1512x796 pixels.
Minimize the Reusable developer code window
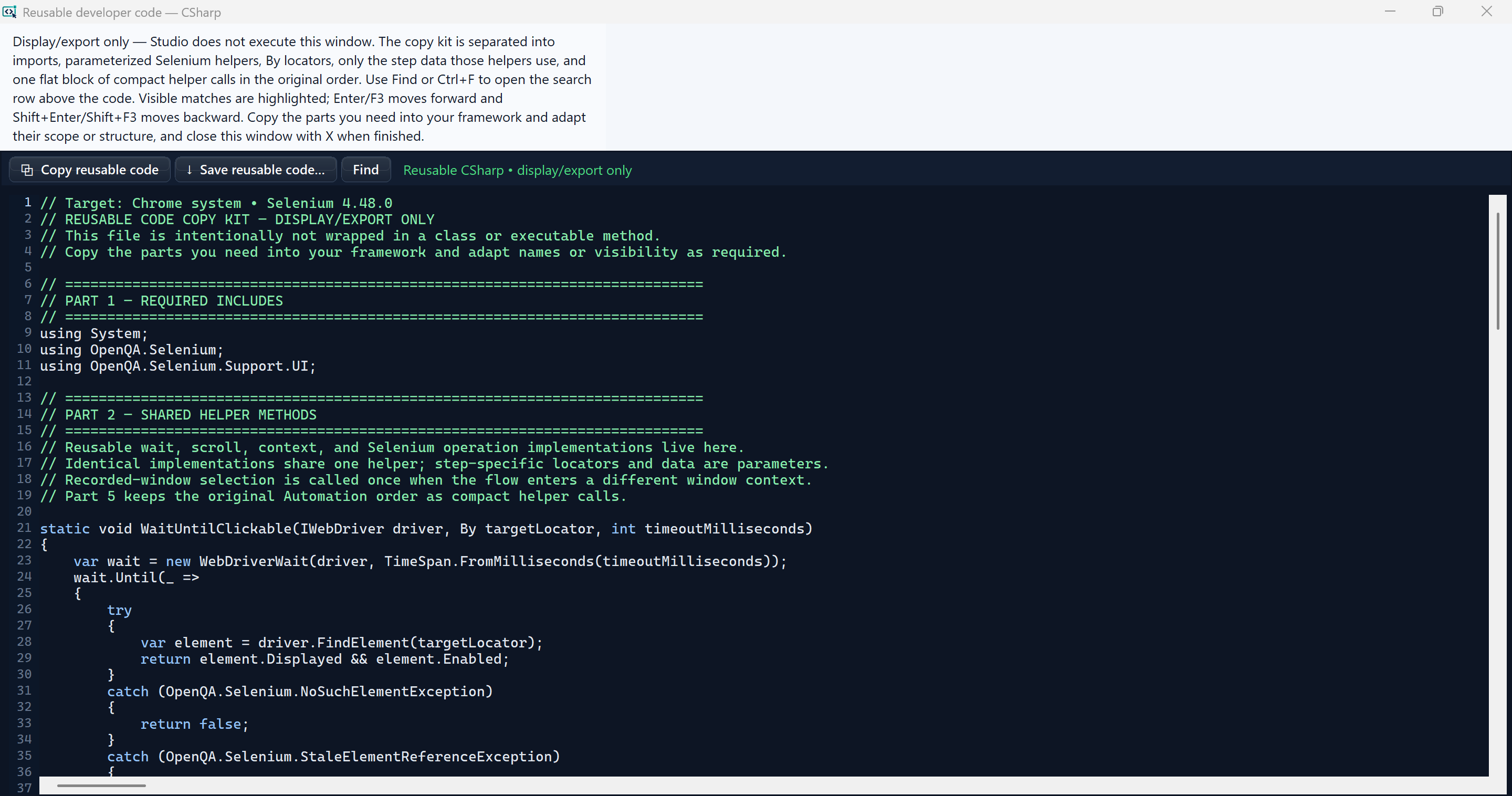[1390, 12]
